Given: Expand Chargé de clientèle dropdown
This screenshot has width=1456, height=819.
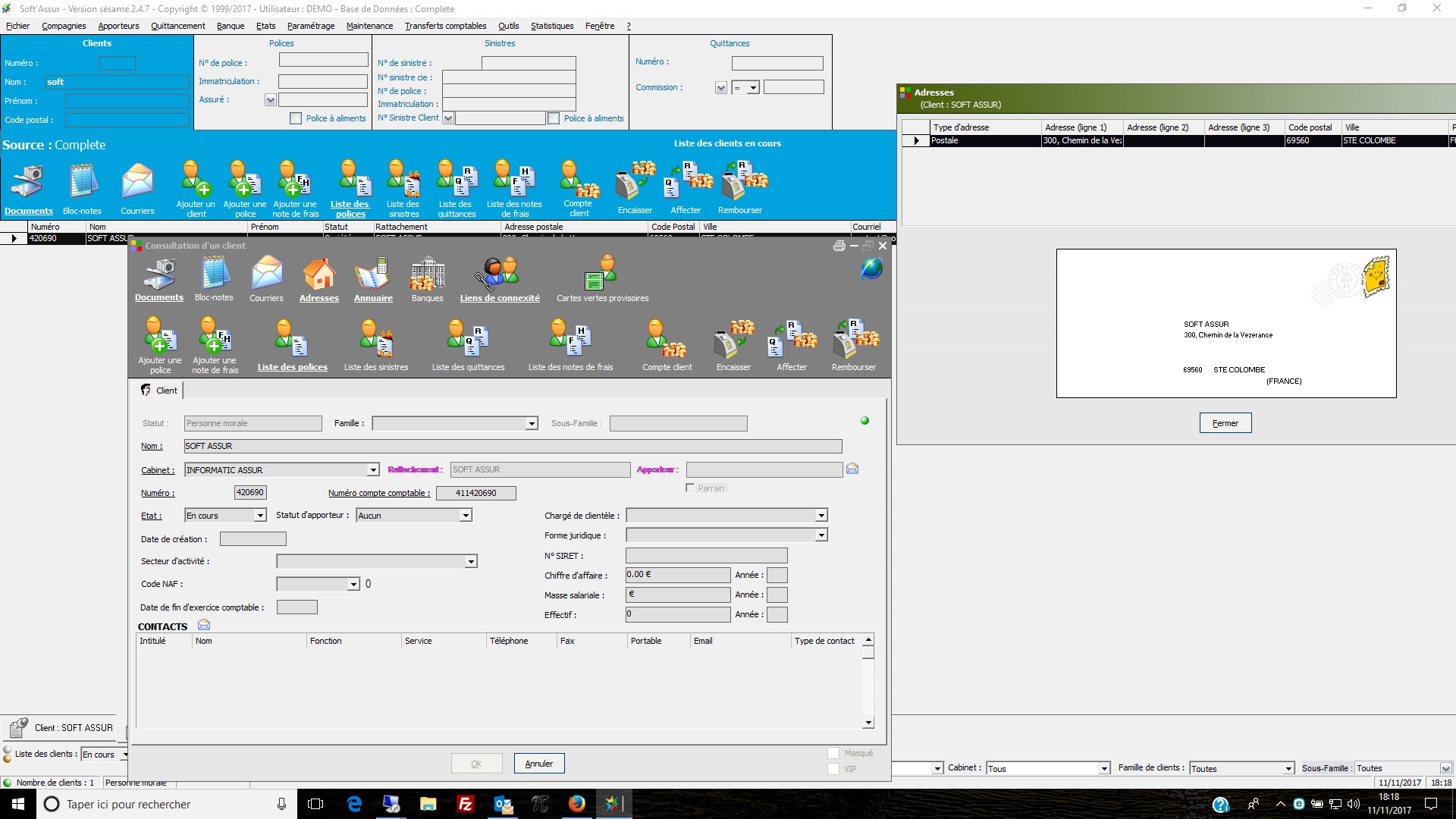Looking at the screenshot, I should [821, 516].
